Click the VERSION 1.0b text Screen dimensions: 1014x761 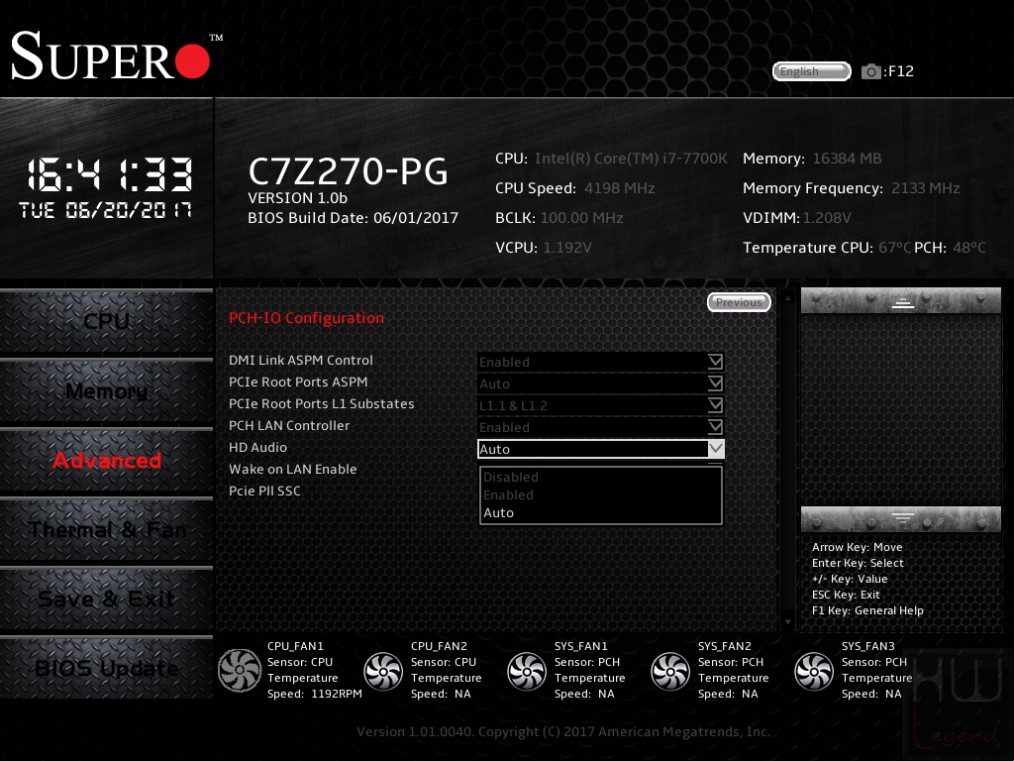pyautogui.click(x=297, y=198)
